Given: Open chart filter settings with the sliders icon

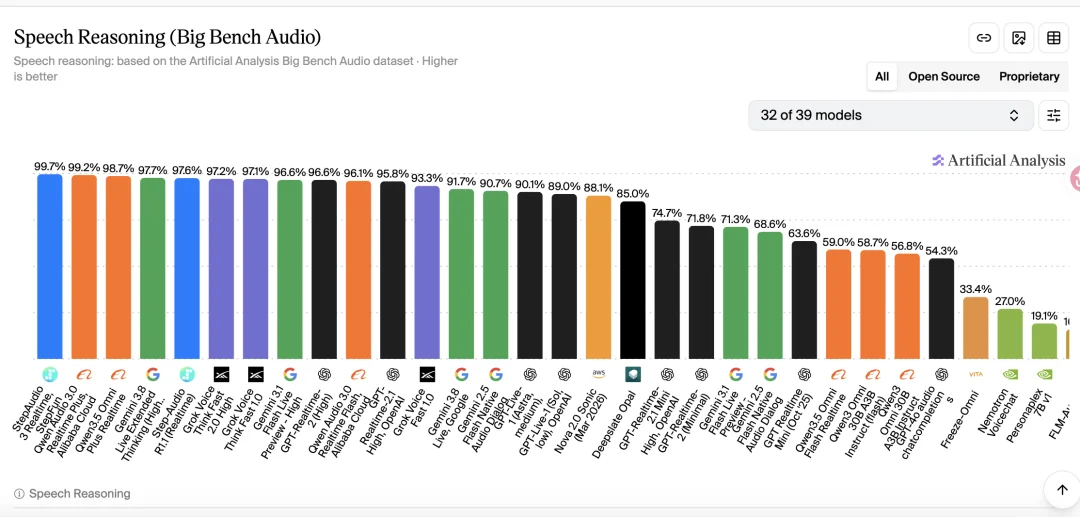Looking at the screenshot, I should coord(1054,115).
